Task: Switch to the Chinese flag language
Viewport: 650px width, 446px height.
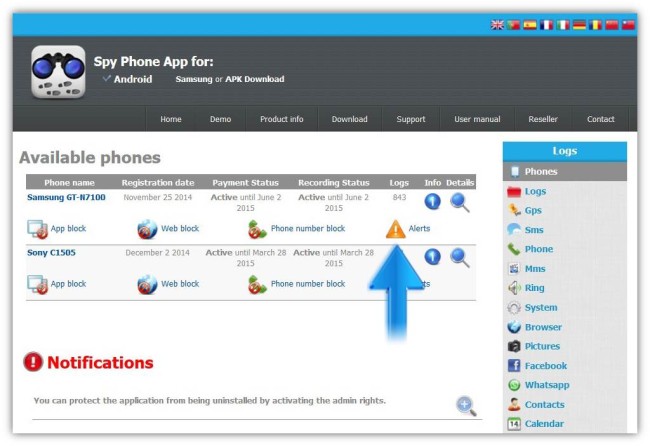Action: pos(612,25)
